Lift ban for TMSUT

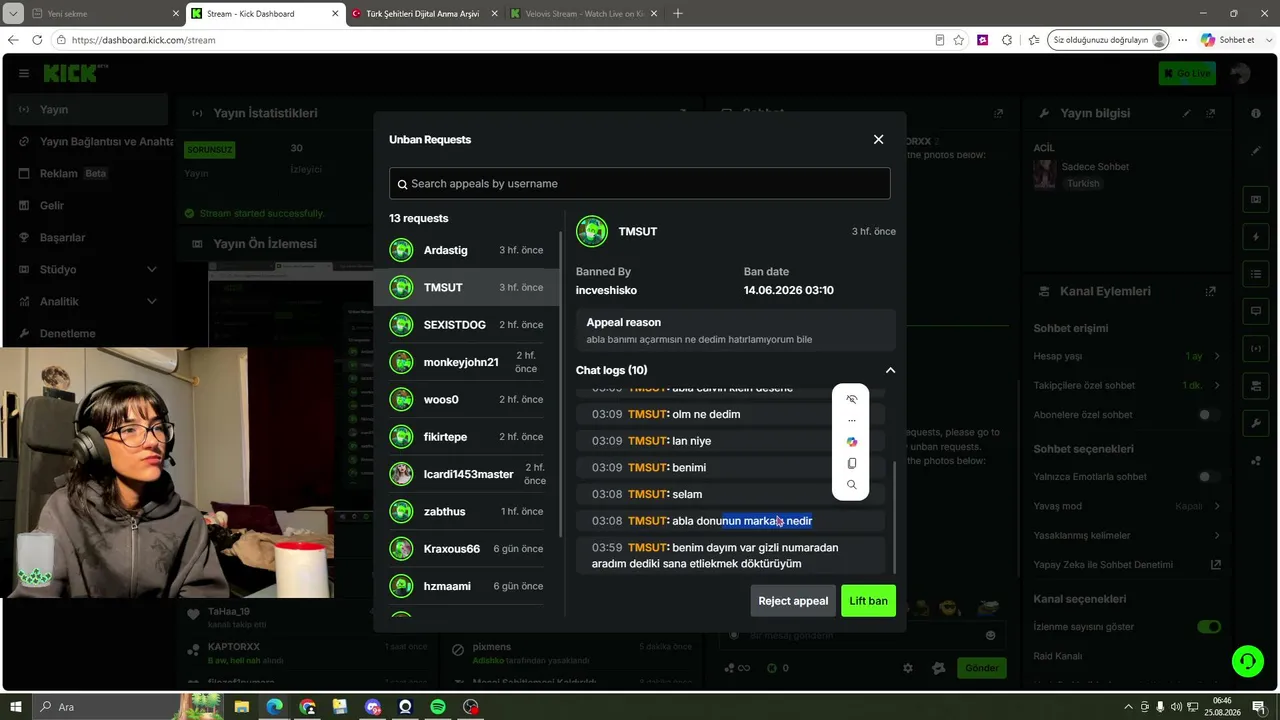tap(868, 601)
